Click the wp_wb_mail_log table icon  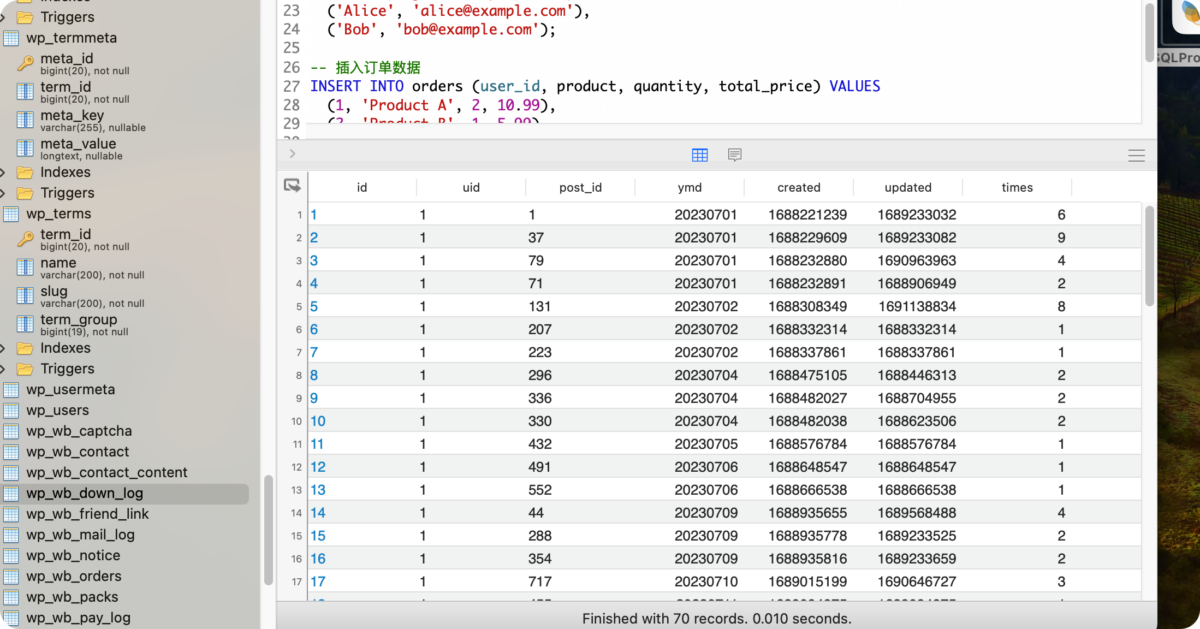click(x=11, y=535)
